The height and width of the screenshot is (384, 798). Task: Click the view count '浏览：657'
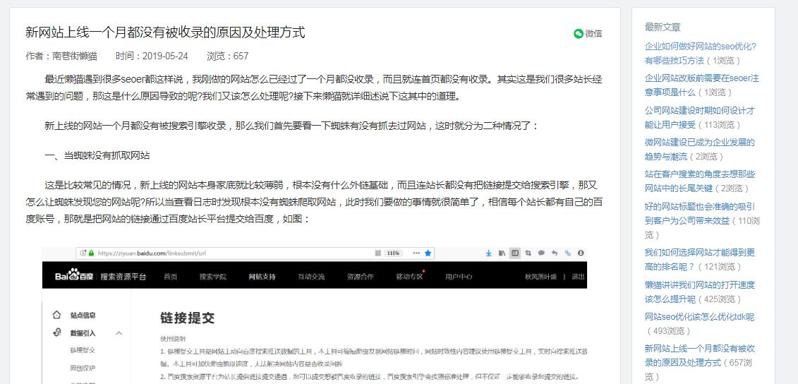coord(227,56)
